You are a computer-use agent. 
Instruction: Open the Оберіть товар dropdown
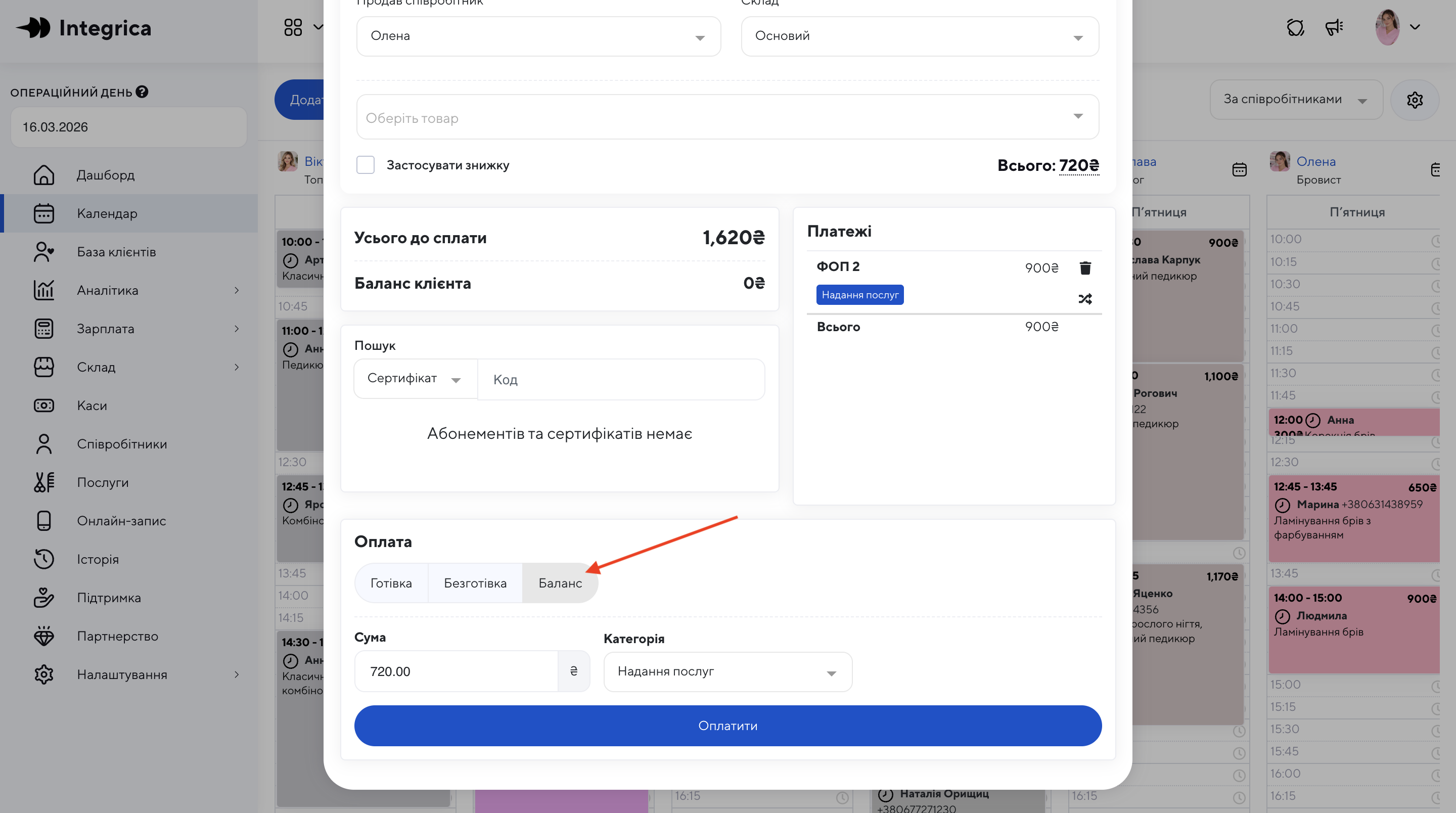pyautogui.click(x=727, y=117)
